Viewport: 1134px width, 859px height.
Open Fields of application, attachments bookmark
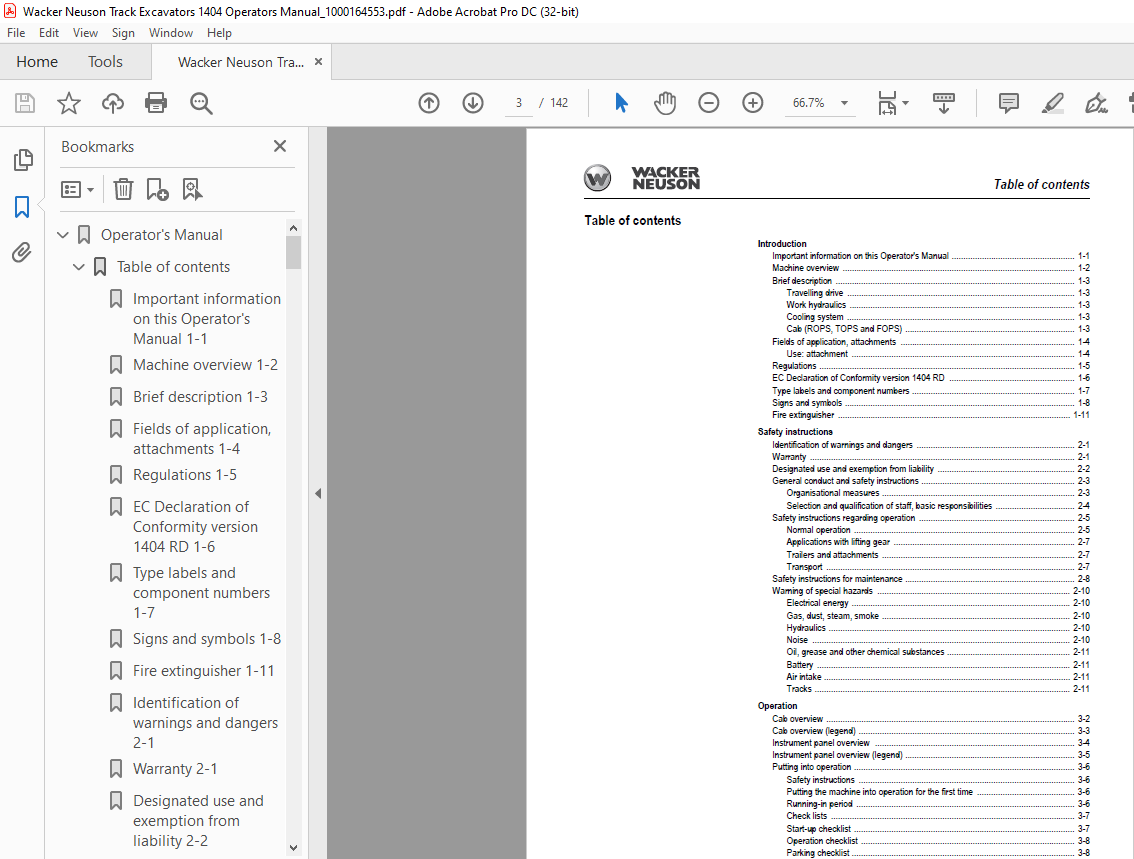click(x=202, y=439)
